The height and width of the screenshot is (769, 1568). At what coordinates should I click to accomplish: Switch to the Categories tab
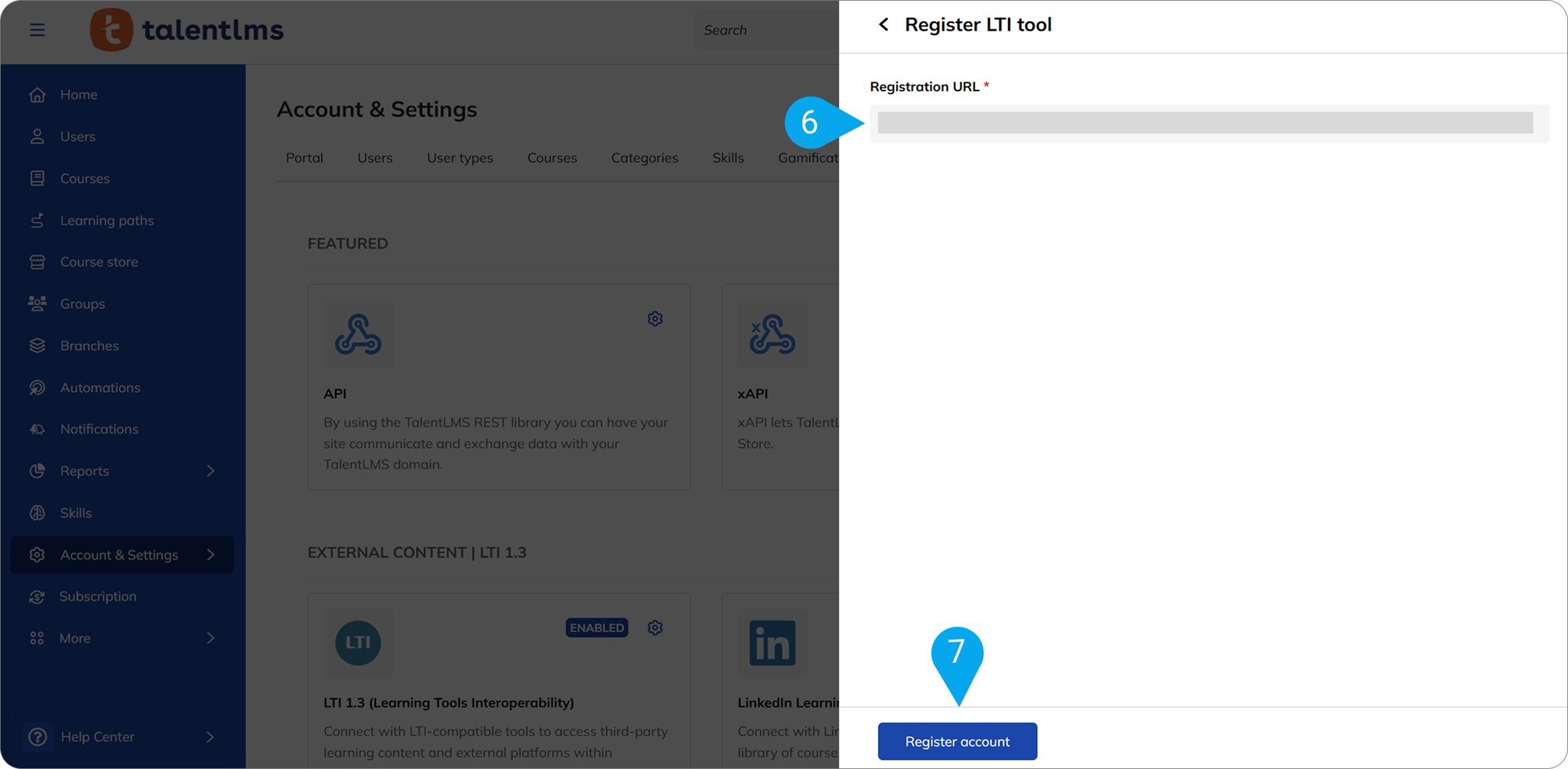coord(644,157)
